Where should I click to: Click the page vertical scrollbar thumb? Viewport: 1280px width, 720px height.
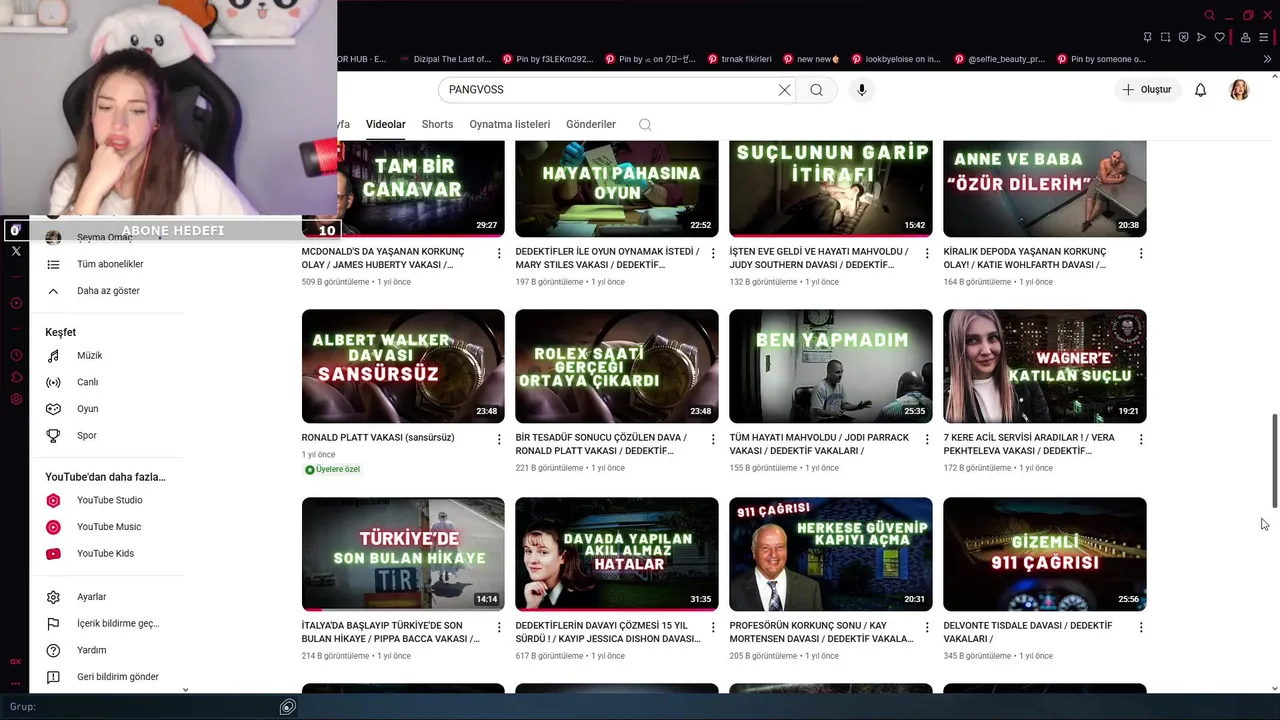(1274, 460)
